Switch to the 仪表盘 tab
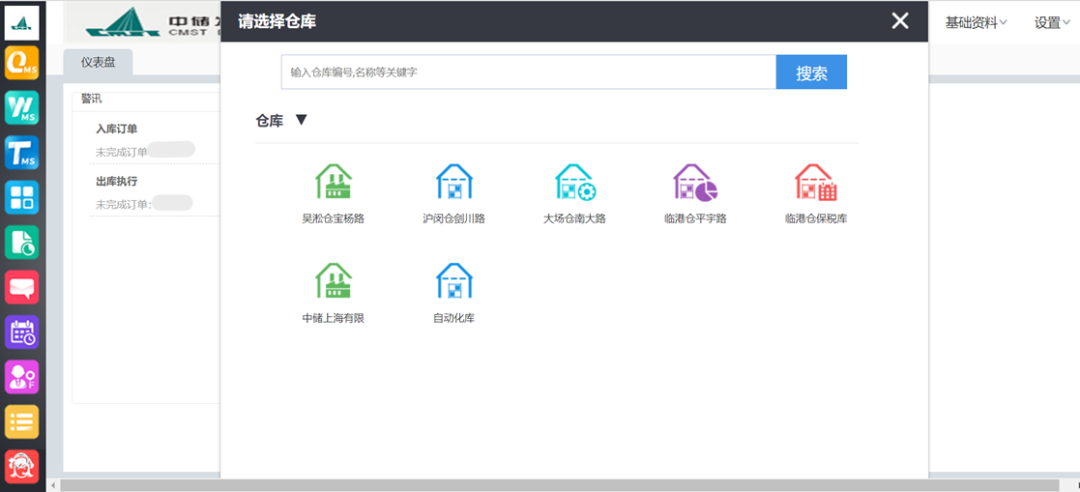1080x492 pixels. pos(98,62)
